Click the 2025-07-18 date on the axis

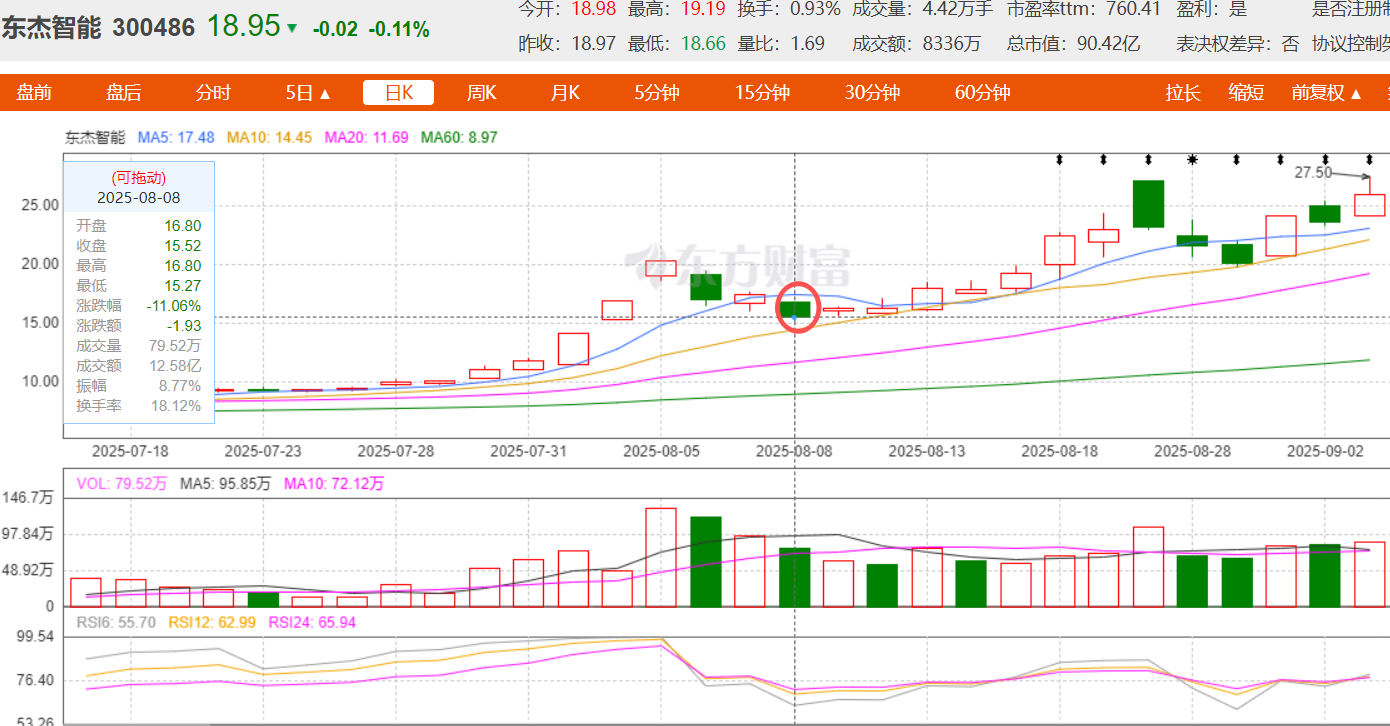[130, 451]
